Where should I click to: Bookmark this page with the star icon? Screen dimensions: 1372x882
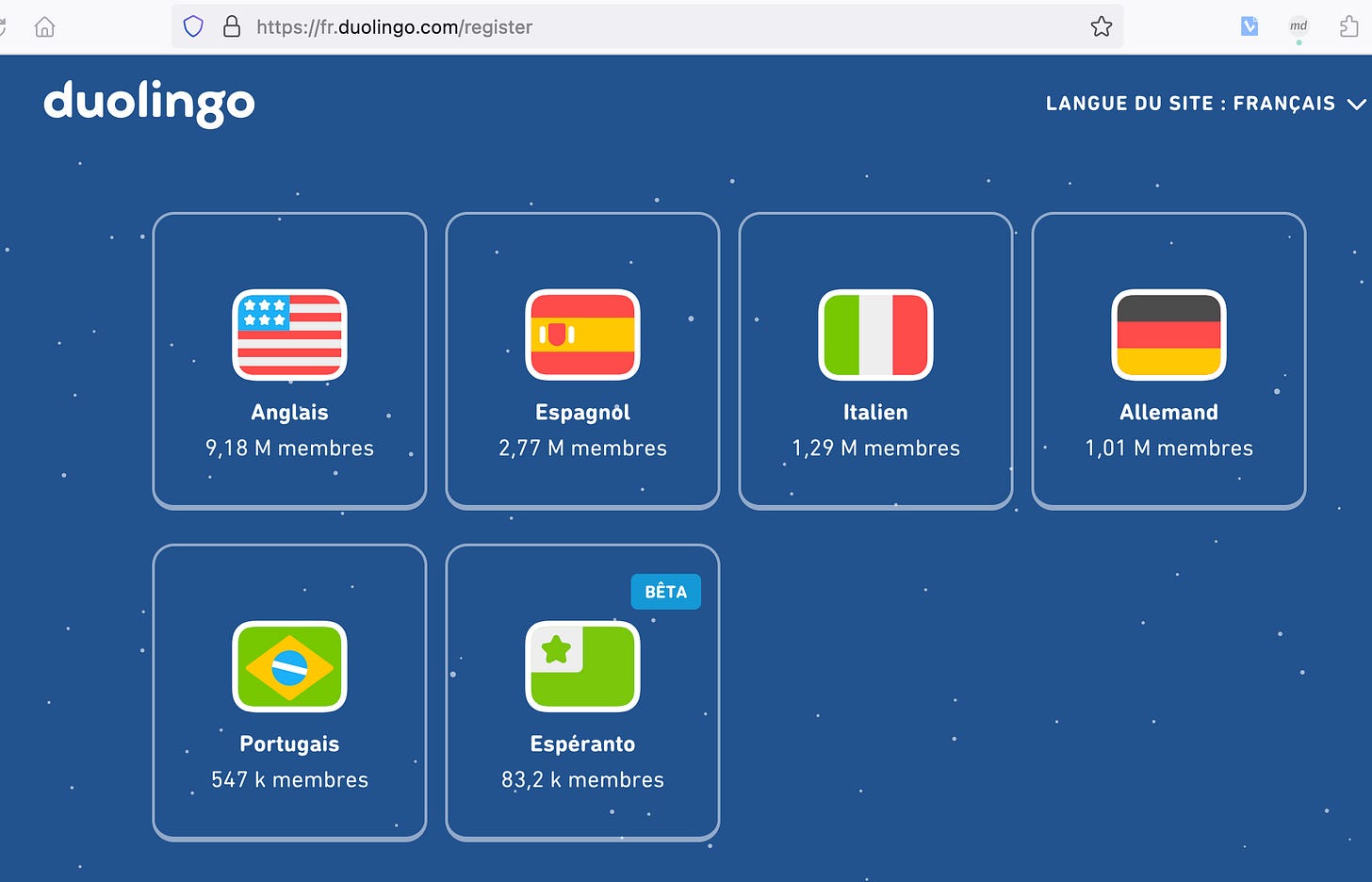click(x=1101, y=26)
